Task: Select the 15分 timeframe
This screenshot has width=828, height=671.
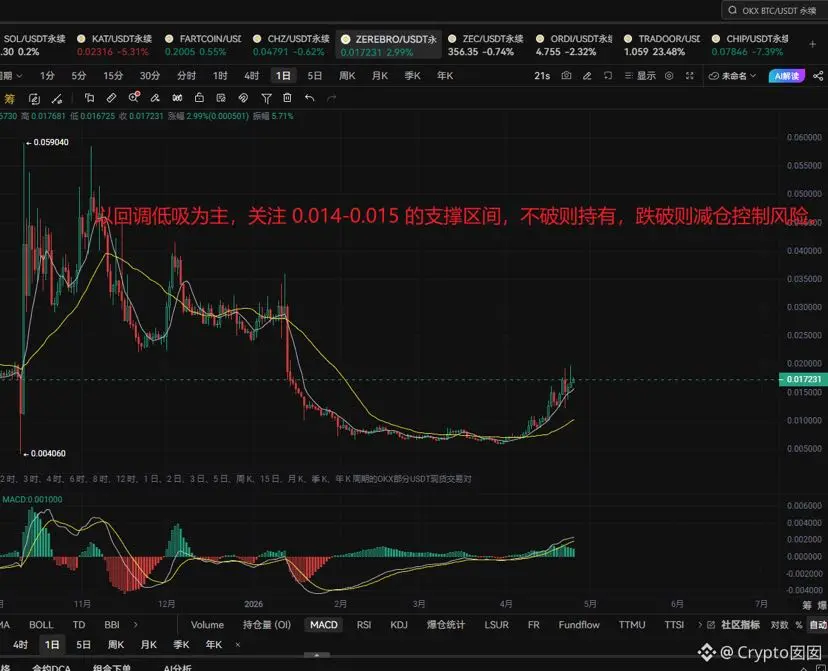Action: (x=113, y=75)
